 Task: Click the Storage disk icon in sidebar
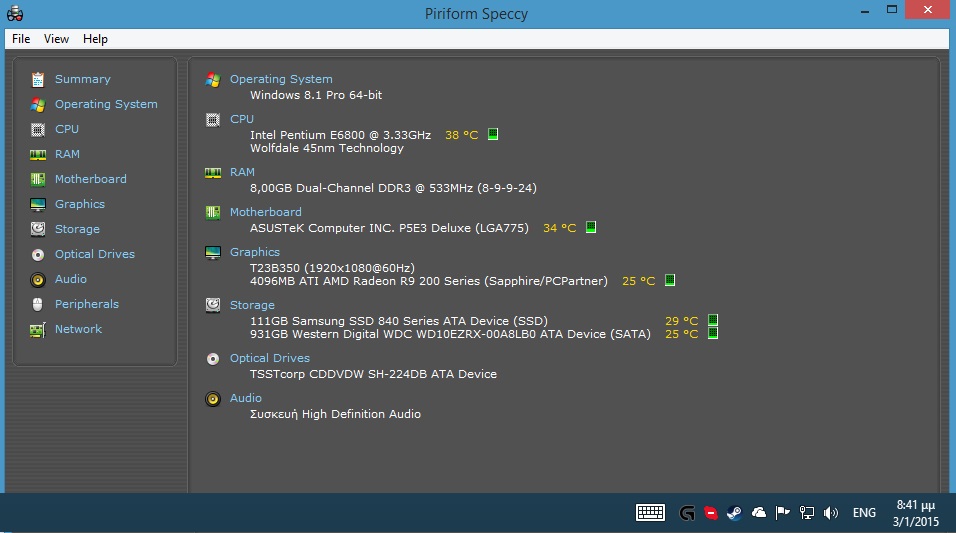[x=38, y=229]
